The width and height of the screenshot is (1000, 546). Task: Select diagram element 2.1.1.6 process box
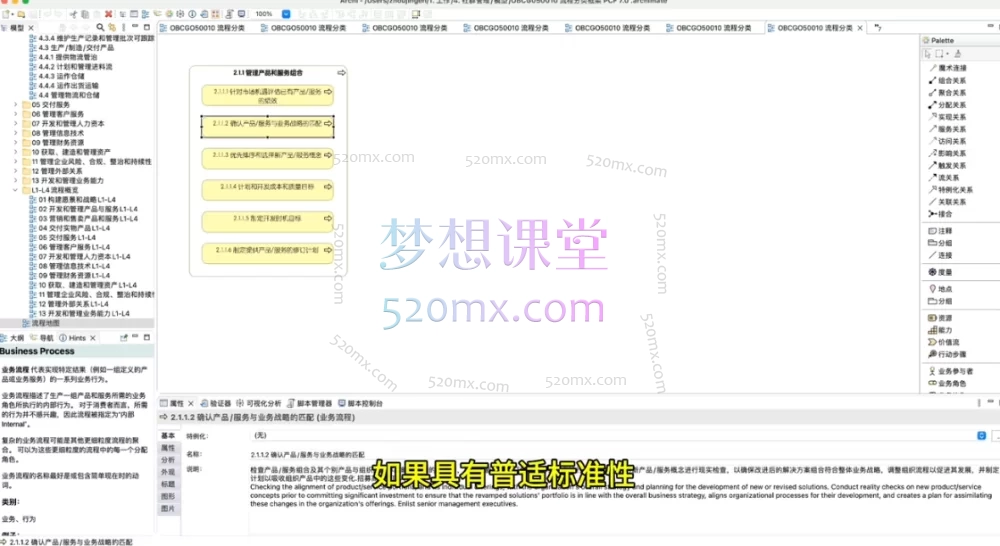tap(267, 252)
